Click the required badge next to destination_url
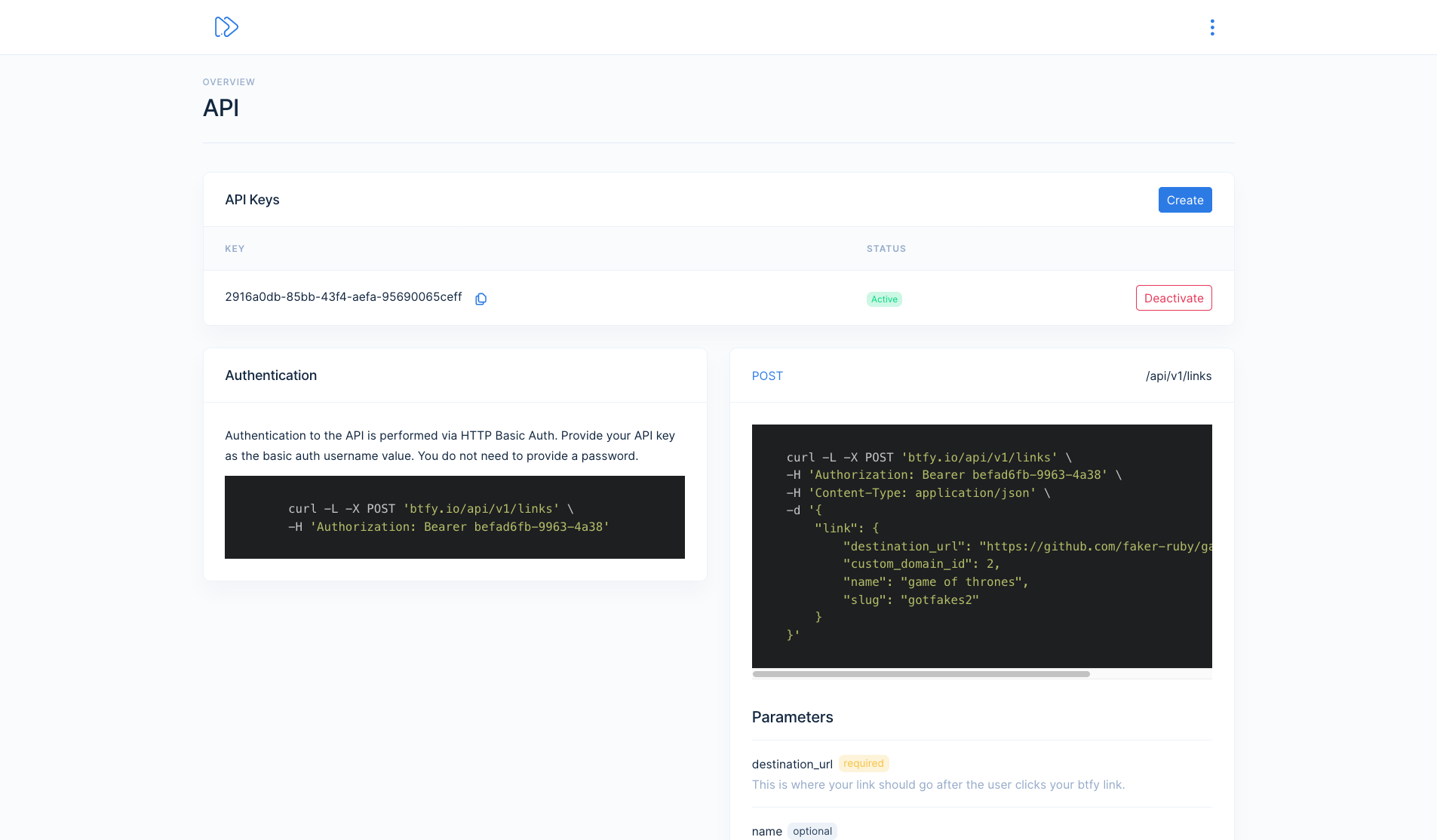The width and height of the screenshot is (1437, 840). point(863,763)
